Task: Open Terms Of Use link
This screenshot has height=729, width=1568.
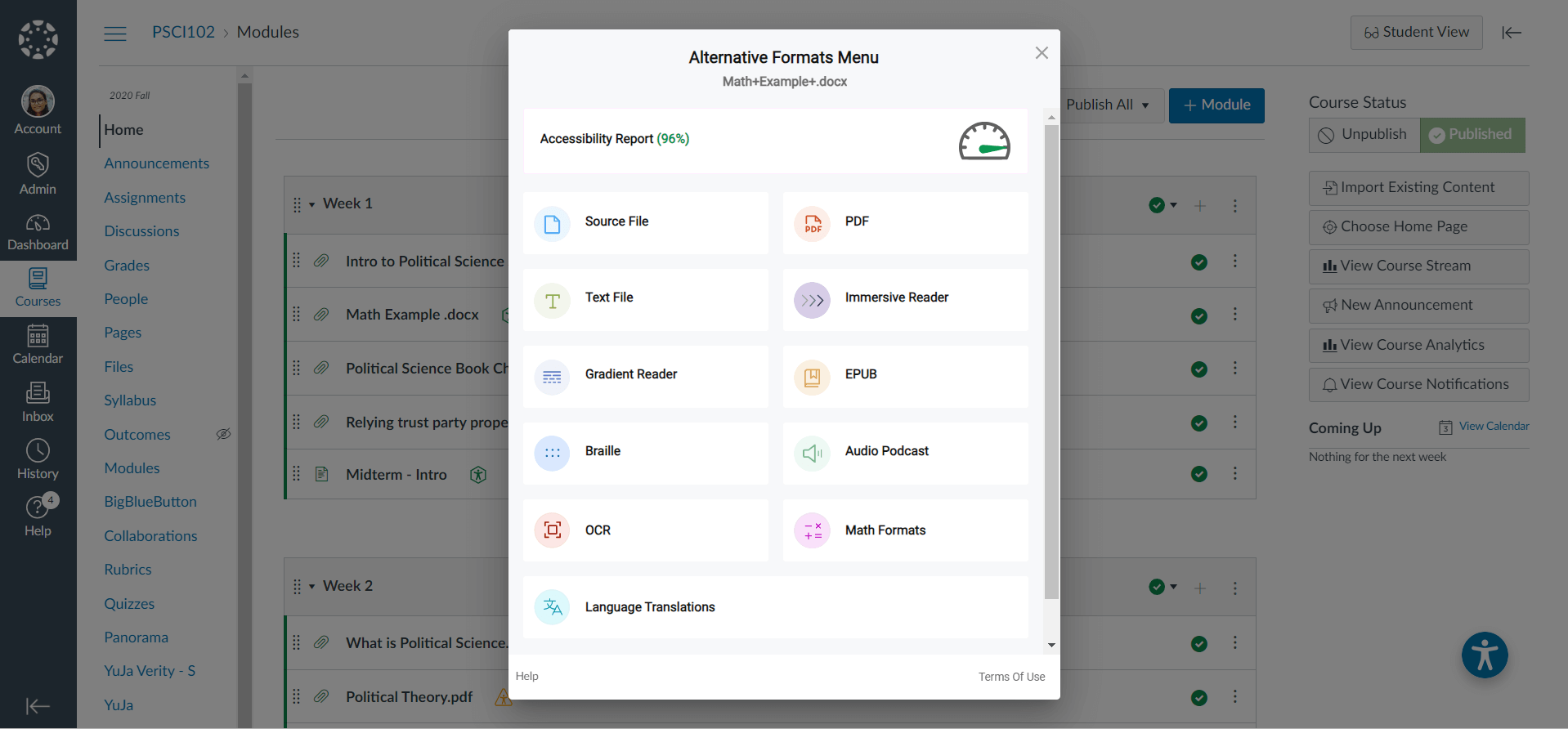Action: pos(1012,677)
